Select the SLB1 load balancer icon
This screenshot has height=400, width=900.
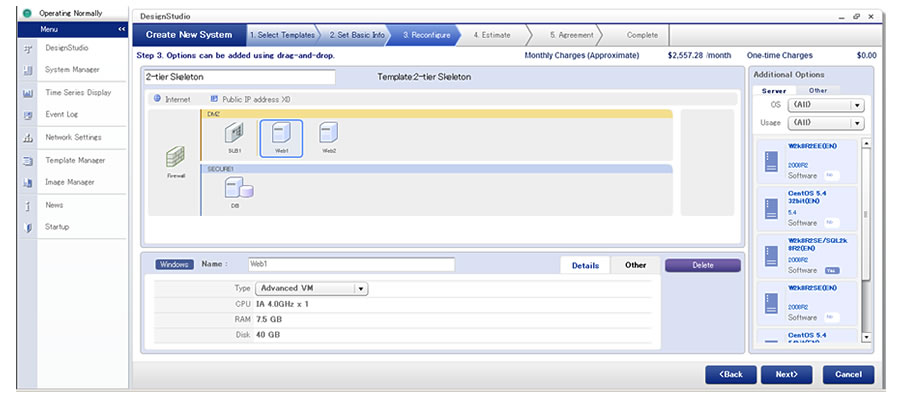pyautogui.click(x=234, y=133)
